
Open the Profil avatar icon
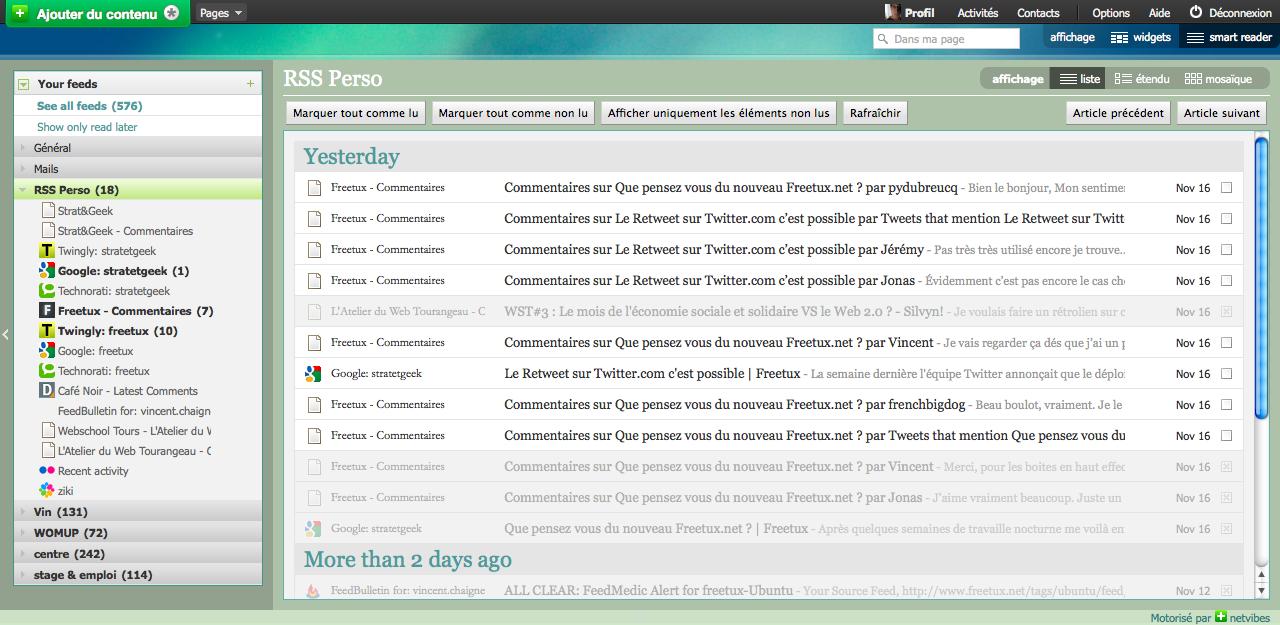(x=892, y=12)
